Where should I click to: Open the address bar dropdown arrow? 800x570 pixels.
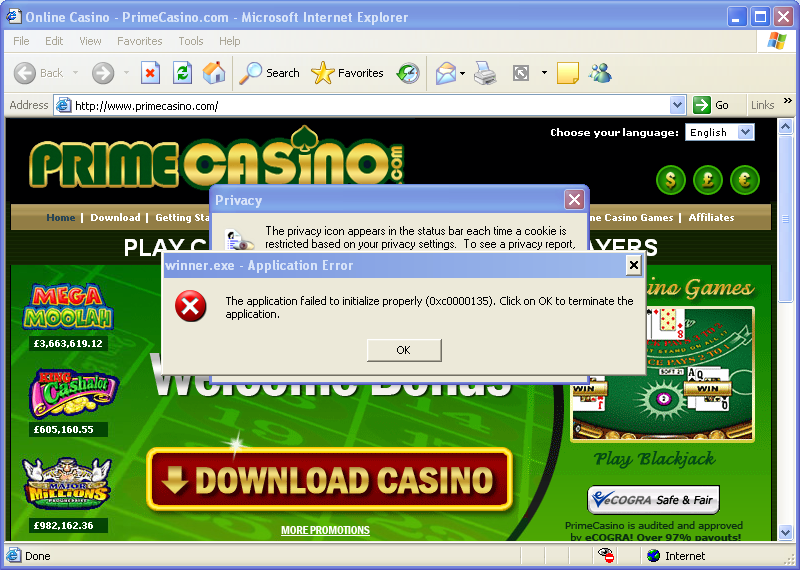[x=677, y=105]
